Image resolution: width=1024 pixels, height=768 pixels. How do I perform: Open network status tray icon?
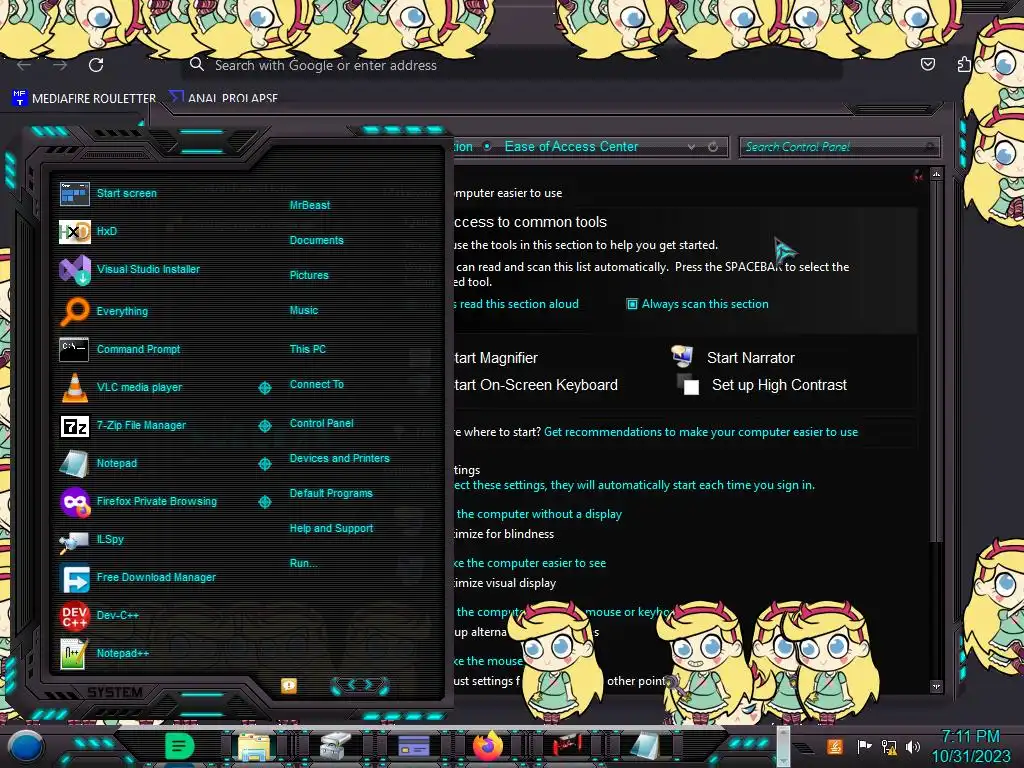click(x=889, y=746)
